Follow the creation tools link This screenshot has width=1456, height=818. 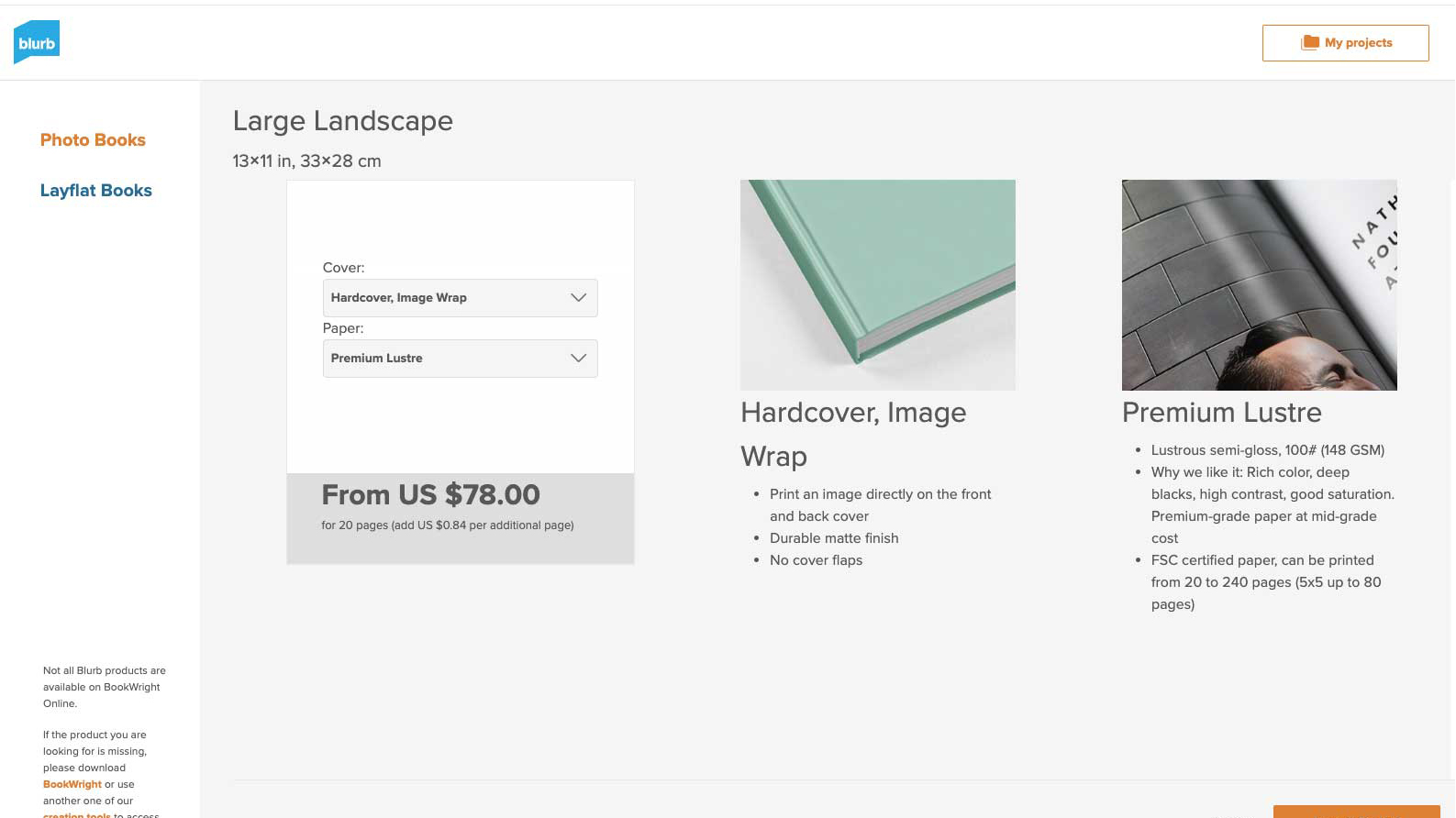pos(77,814)
